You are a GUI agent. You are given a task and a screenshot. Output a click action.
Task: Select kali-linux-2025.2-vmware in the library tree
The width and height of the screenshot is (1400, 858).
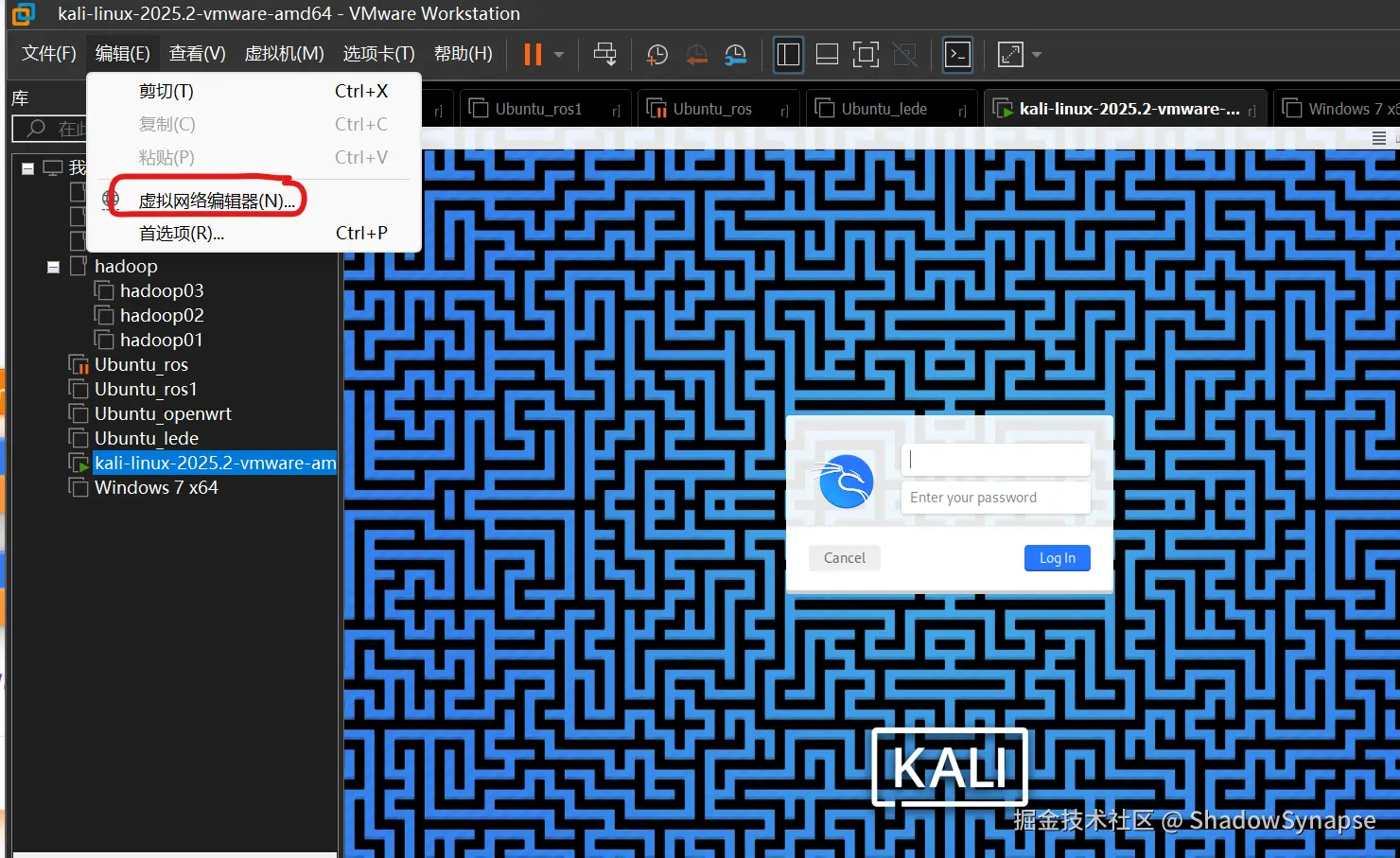(215, 463)
